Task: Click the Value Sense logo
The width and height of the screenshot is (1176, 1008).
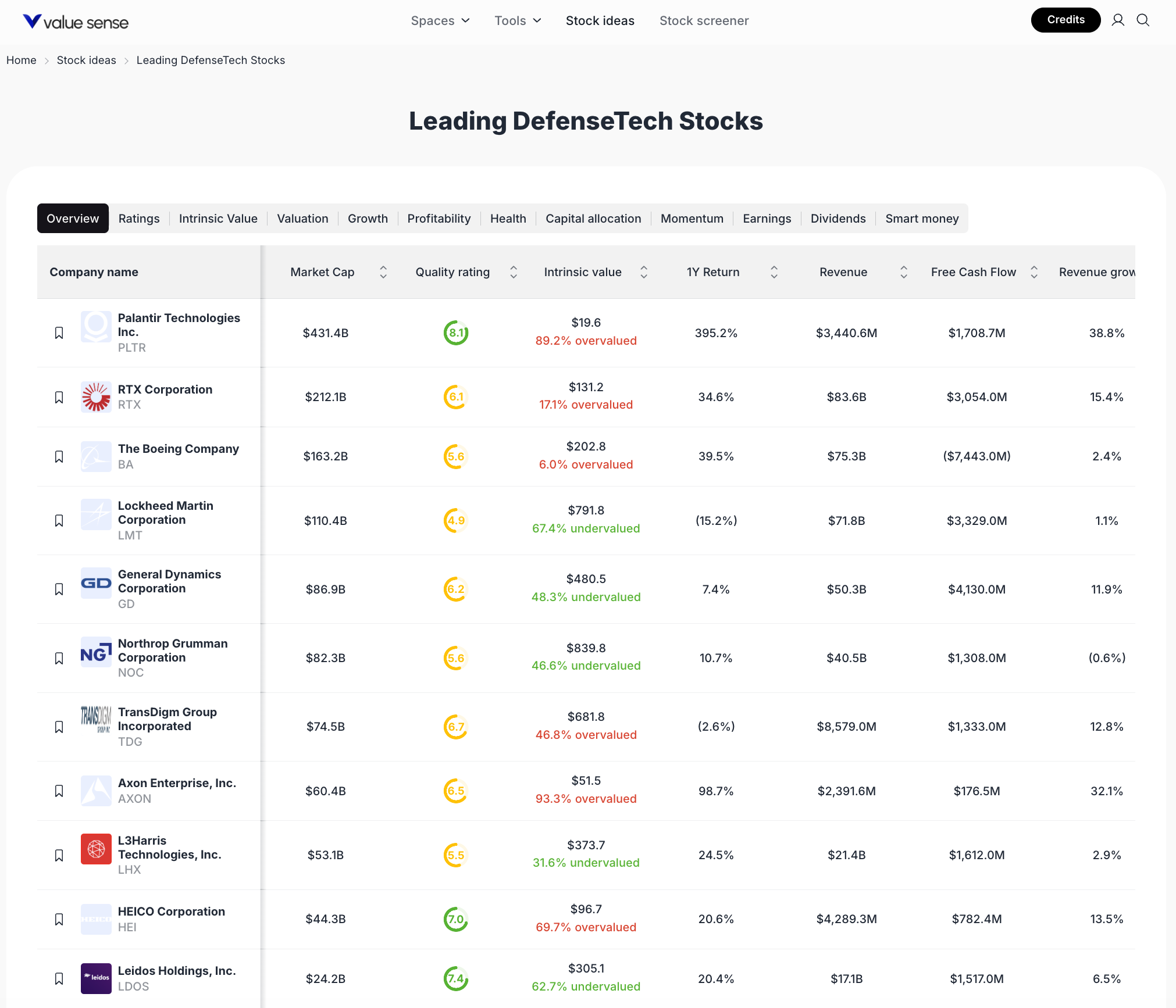Action: tap(76, 22)
